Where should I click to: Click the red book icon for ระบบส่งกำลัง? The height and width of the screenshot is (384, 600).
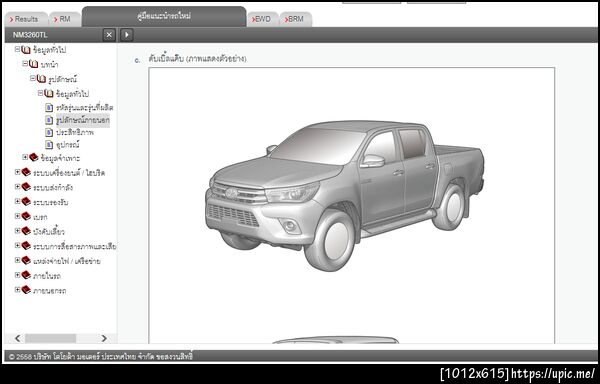tap(26, 187)
